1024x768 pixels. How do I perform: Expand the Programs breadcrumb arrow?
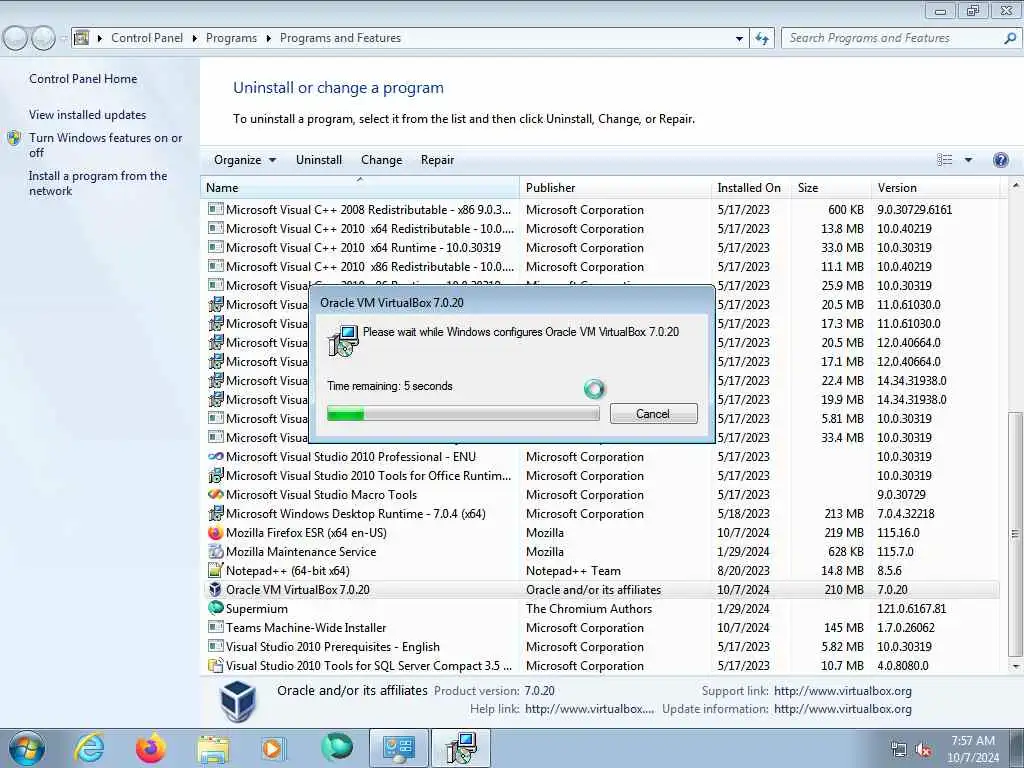click(x=268, y=38)
